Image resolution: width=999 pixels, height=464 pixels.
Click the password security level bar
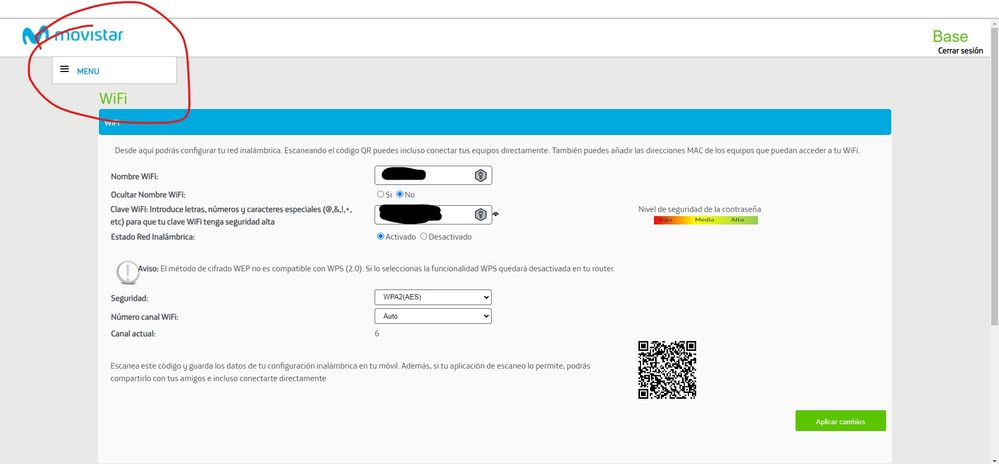pyautogui.click(x=706, y=220)
